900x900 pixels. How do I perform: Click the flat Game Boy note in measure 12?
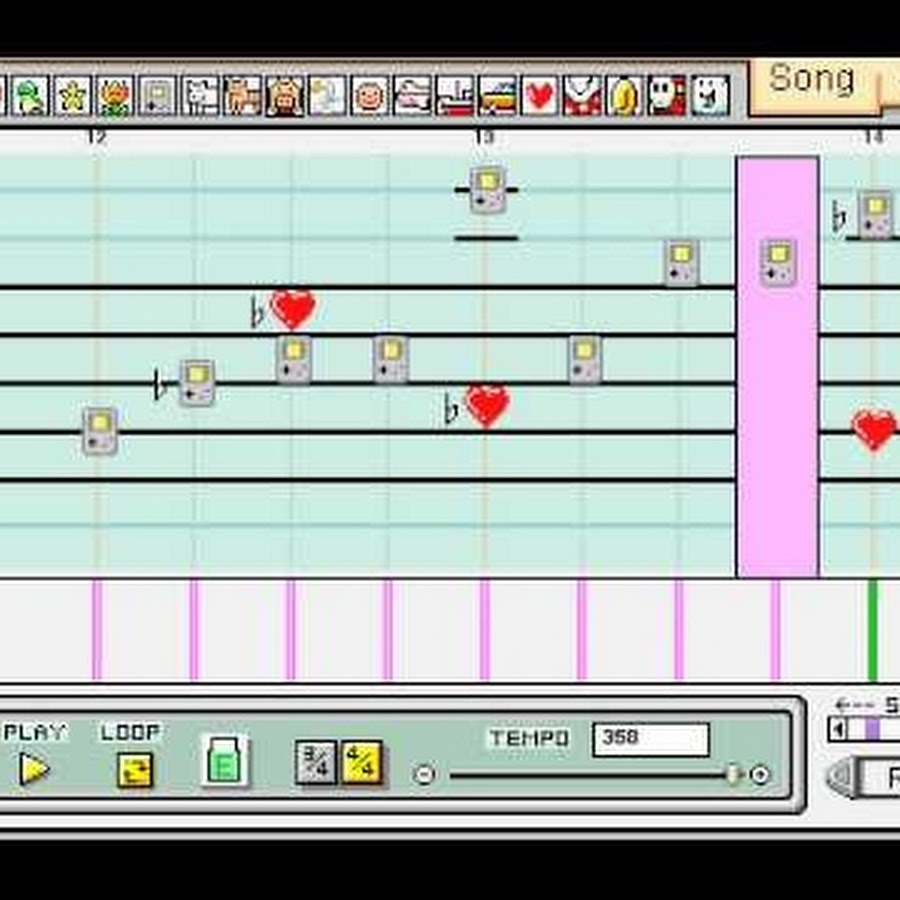tap(197, 383)
